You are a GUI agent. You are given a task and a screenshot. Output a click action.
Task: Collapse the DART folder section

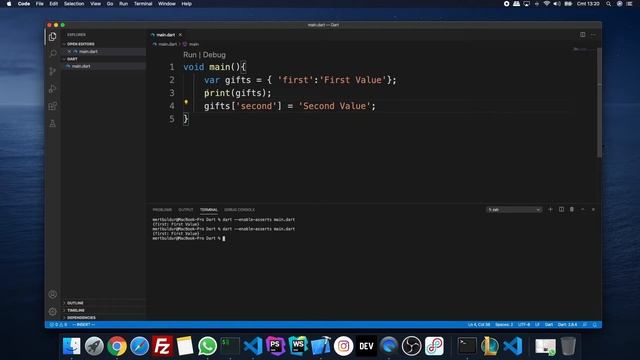tap(72, 59)
